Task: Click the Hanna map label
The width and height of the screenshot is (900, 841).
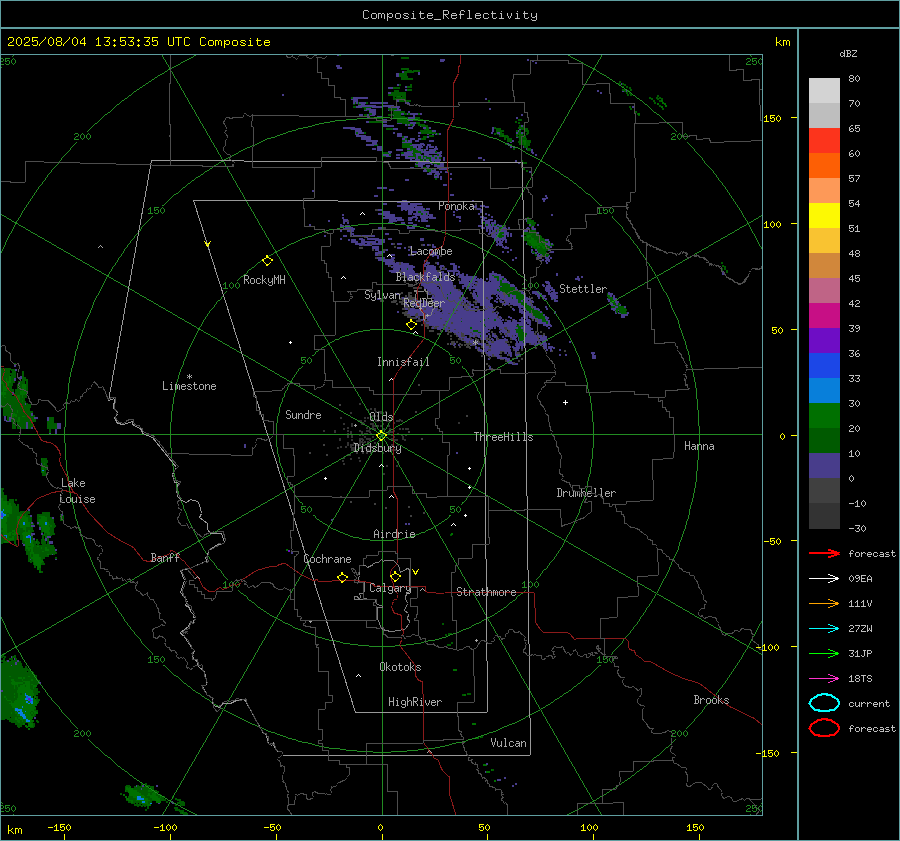Action: coord(699,446)
